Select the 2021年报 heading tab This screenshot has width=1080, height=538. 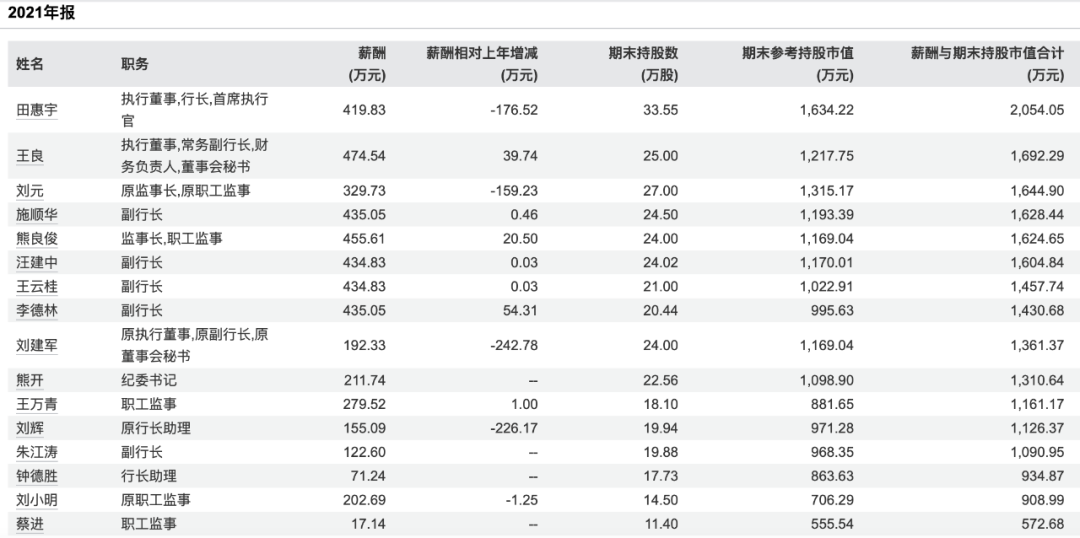(41, 13)
